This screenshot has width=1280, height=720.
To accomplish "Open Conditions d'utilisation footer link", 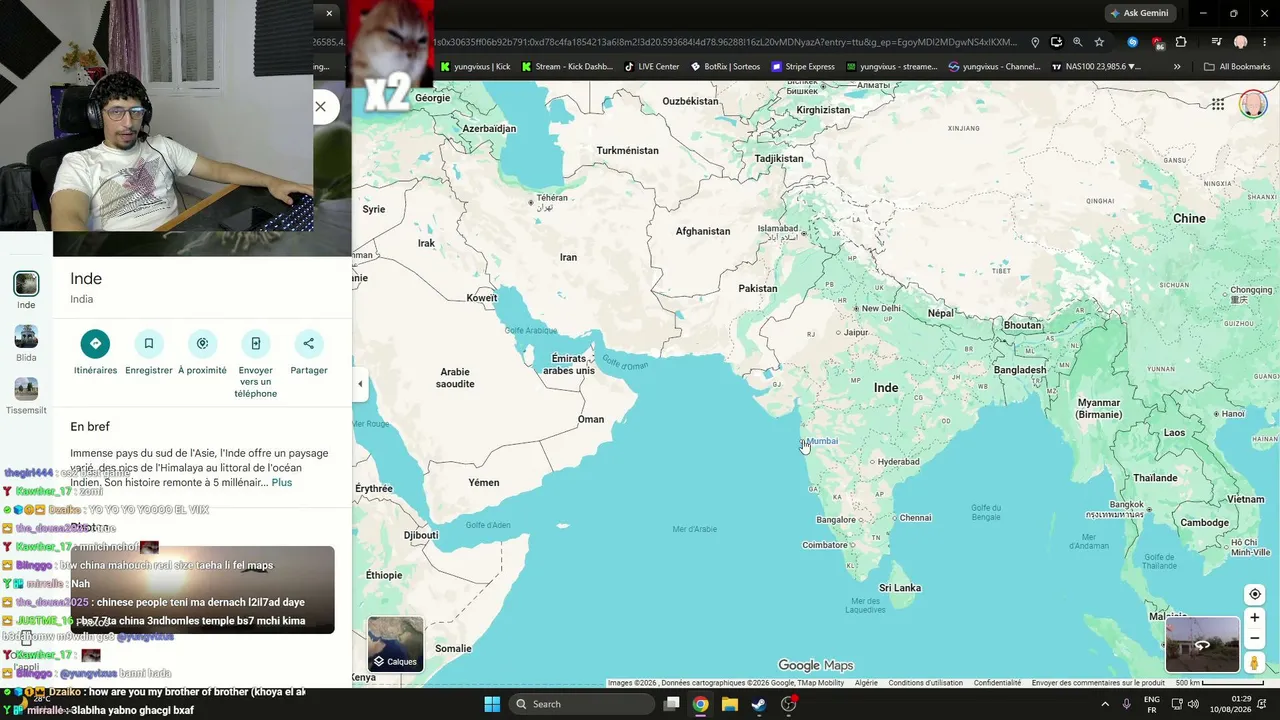I will [925, 683].
